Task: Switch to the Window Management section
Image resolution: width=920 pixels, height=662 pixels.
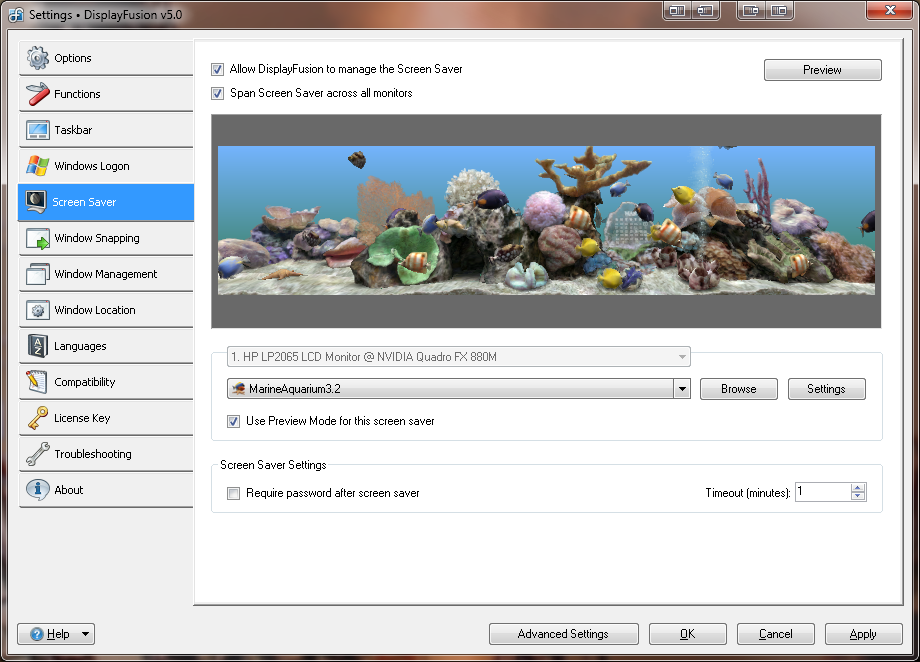Action: tap(105, 274)
